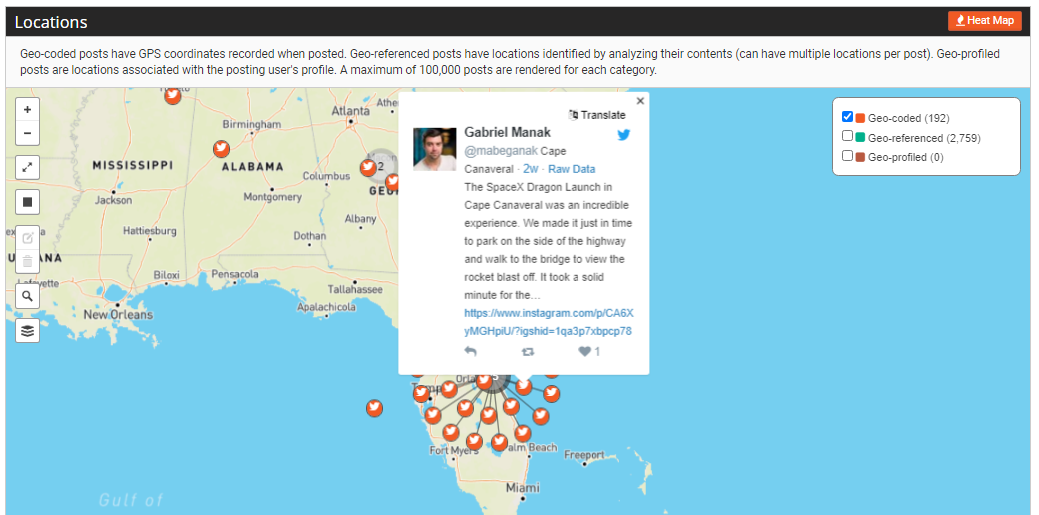The width and height of the screenshot is (1039, 515).
Task: Click the delete layers trash icon
Action: point(27,261)
